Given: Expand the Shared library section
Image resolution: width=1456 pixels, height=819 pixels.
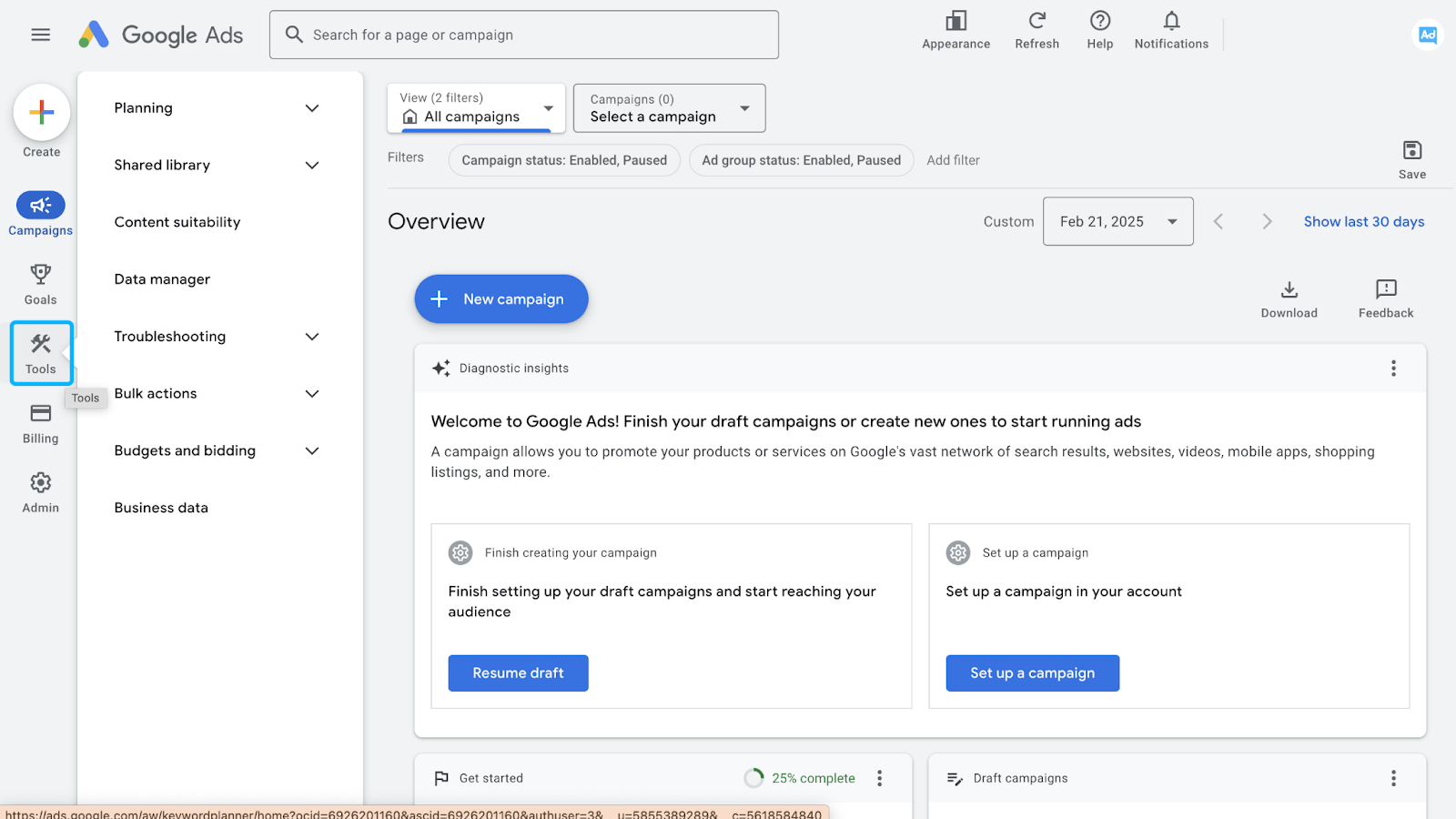Looking at the screenshot, I should coord(217,166).
